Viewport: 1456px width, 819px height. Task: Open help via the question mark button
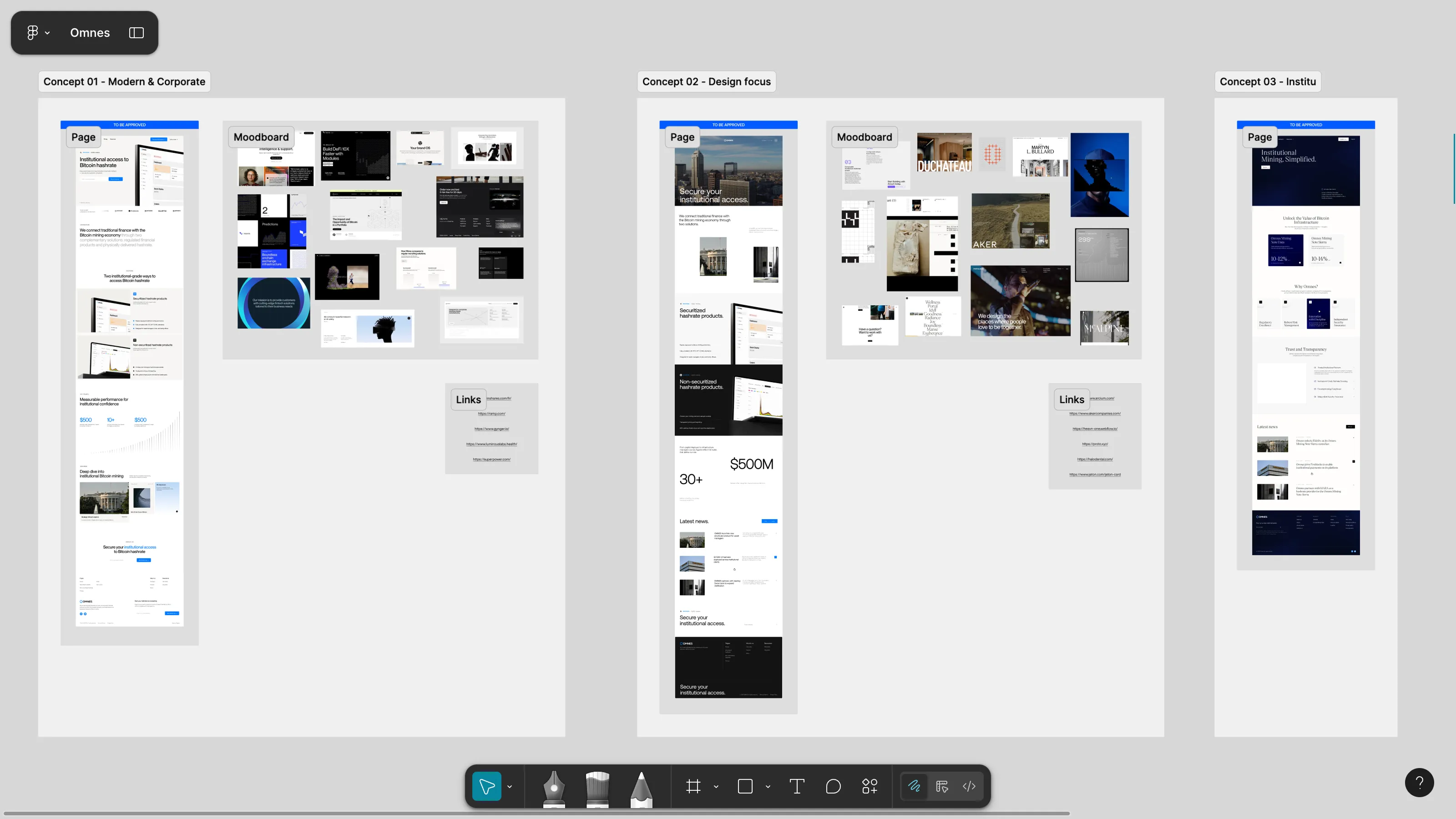pyautogui.click(x=1419, y=782)
